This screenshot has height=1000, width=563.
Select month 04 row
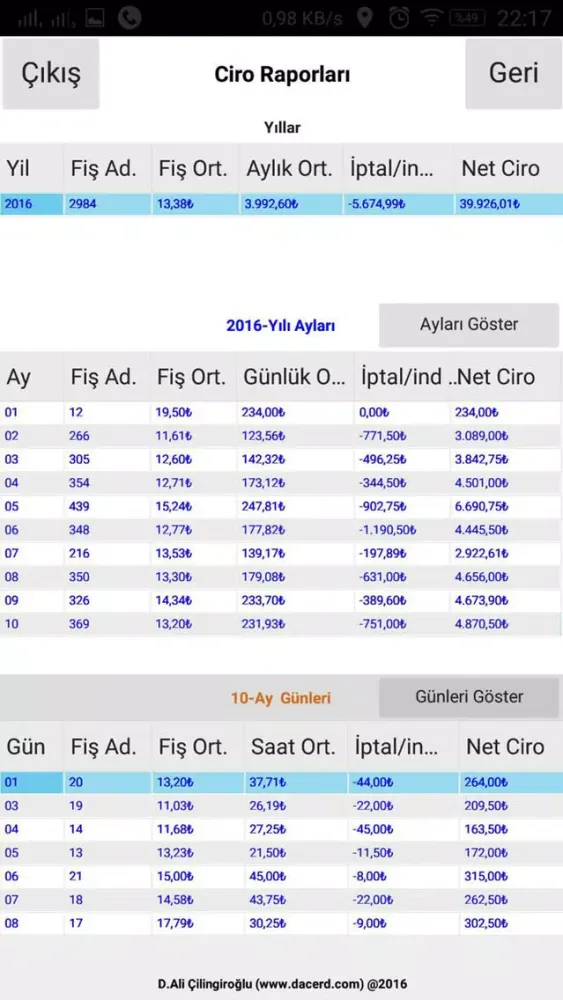click(281, 483)
